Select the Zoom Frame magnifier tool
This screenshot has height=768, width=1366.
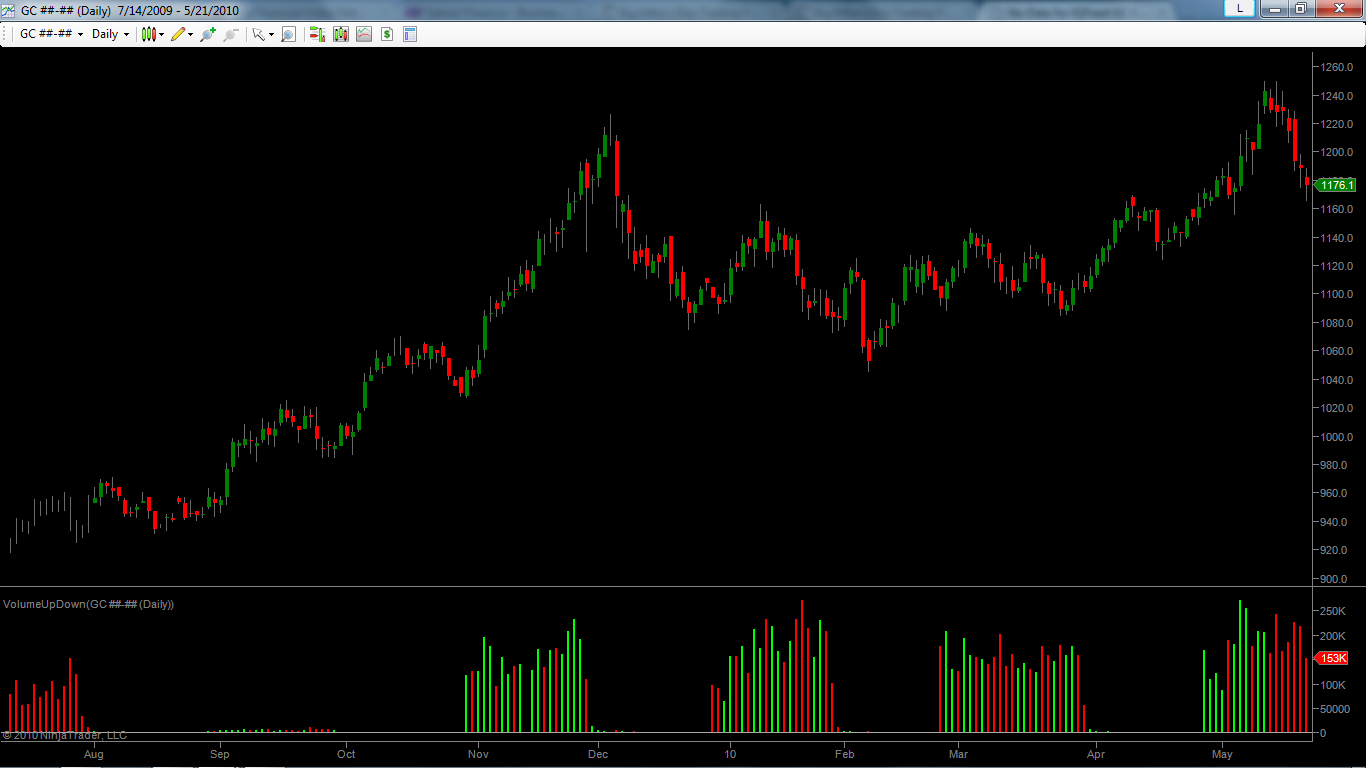288,34
